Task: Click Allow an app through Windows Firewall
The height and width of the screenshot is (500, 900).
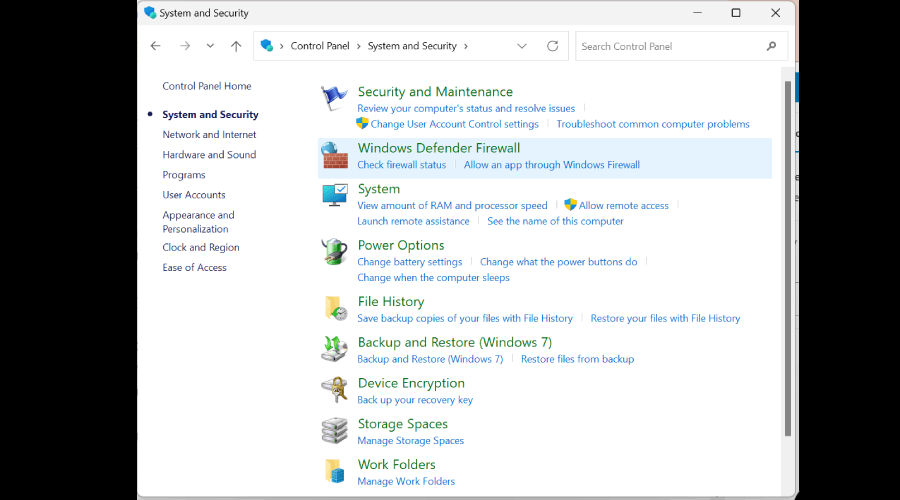Action: (552, 165)
